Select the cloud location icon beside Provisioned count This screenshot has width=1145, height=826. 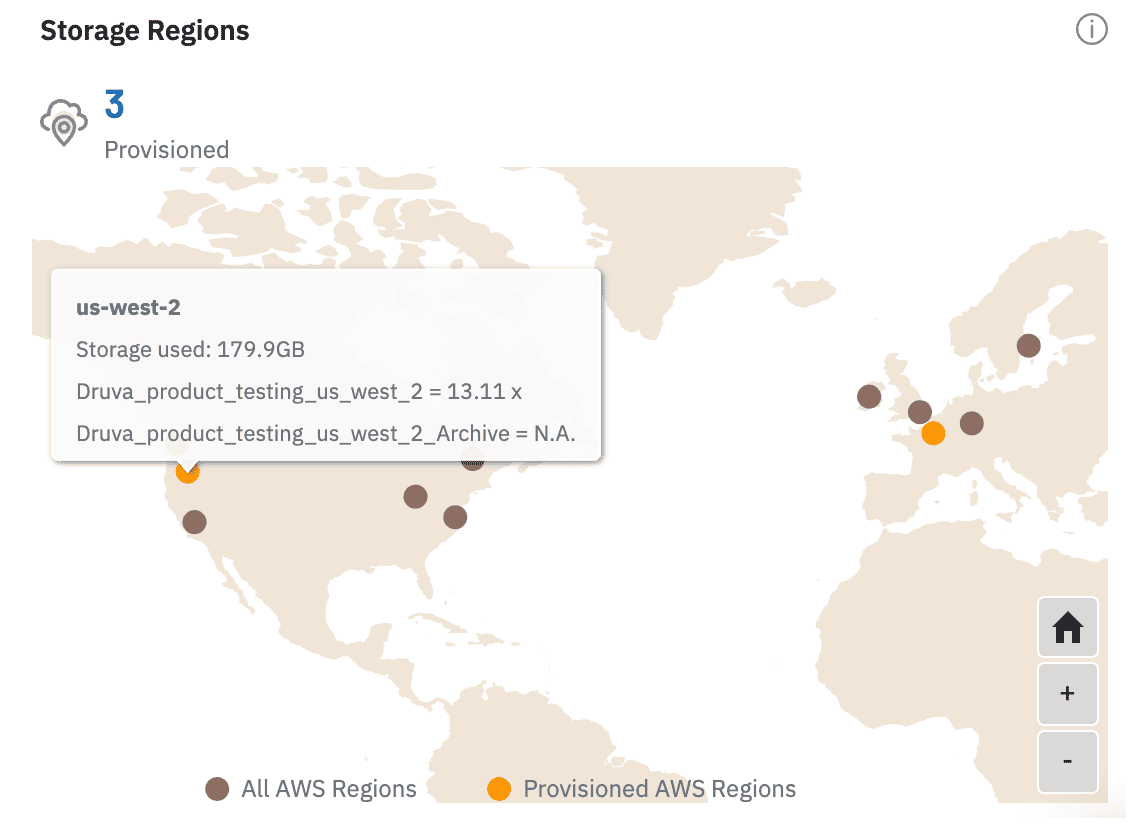tap(63, 122)
